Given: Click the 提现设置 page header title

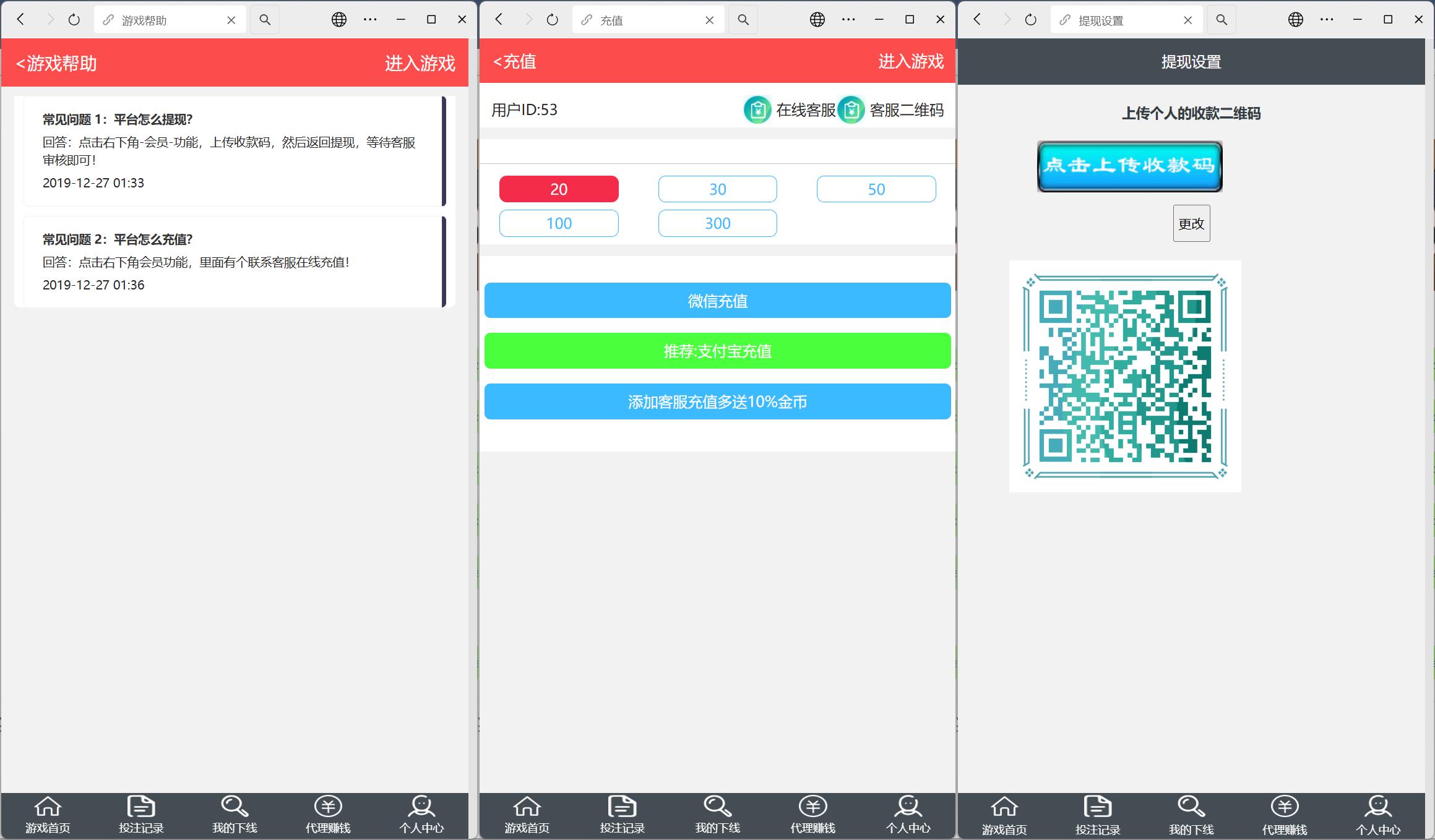Looking at the screenshot, I should point(1191,62).
